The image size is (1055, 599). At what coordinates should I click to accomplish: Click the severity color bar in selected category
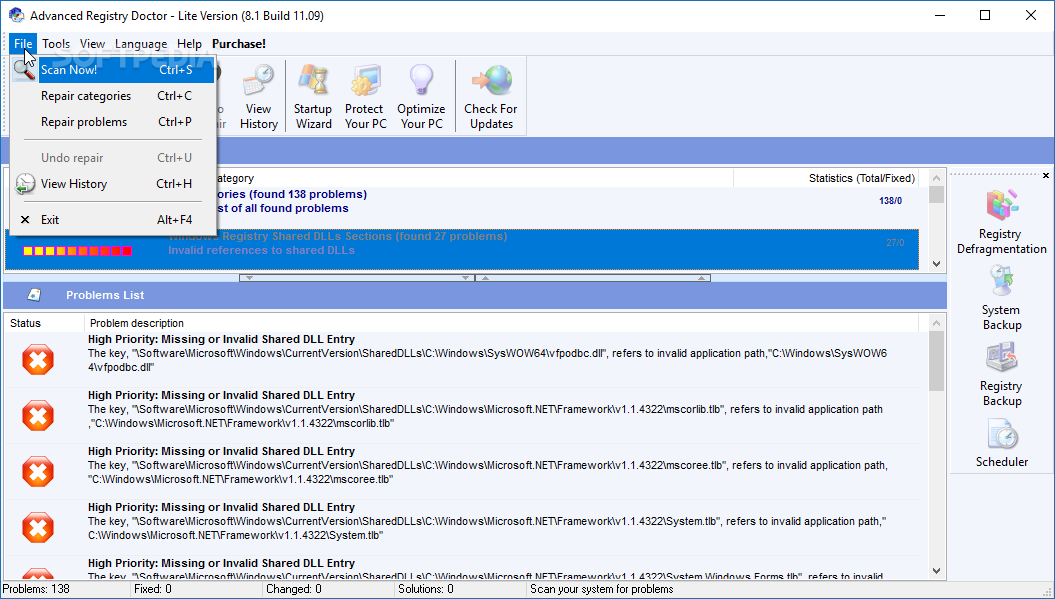pyautogui.click(x=77, y=251)
